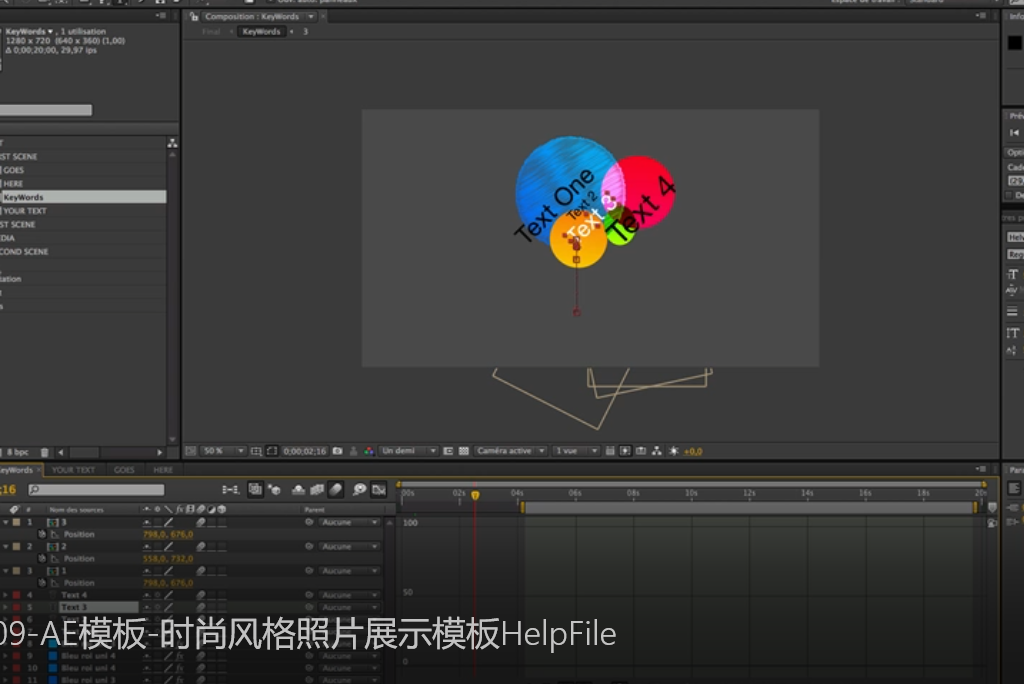The height and width of the screenshot is (684, 1024).
Task: Collapse layer row 1 with its triangle
Action: tap(6, 522)
